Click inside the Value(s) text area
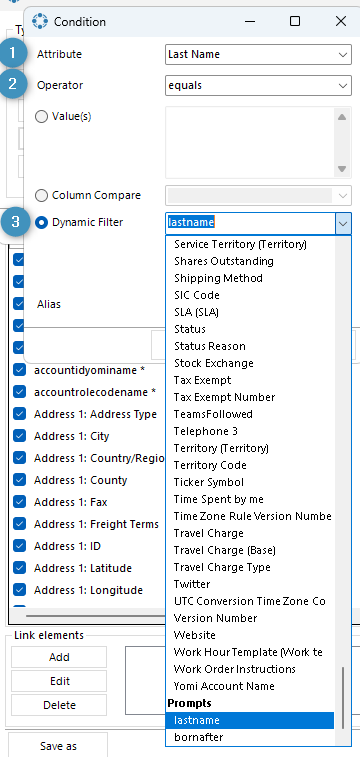The width and height of the screenshot is (360, 757). pos(249,142)
